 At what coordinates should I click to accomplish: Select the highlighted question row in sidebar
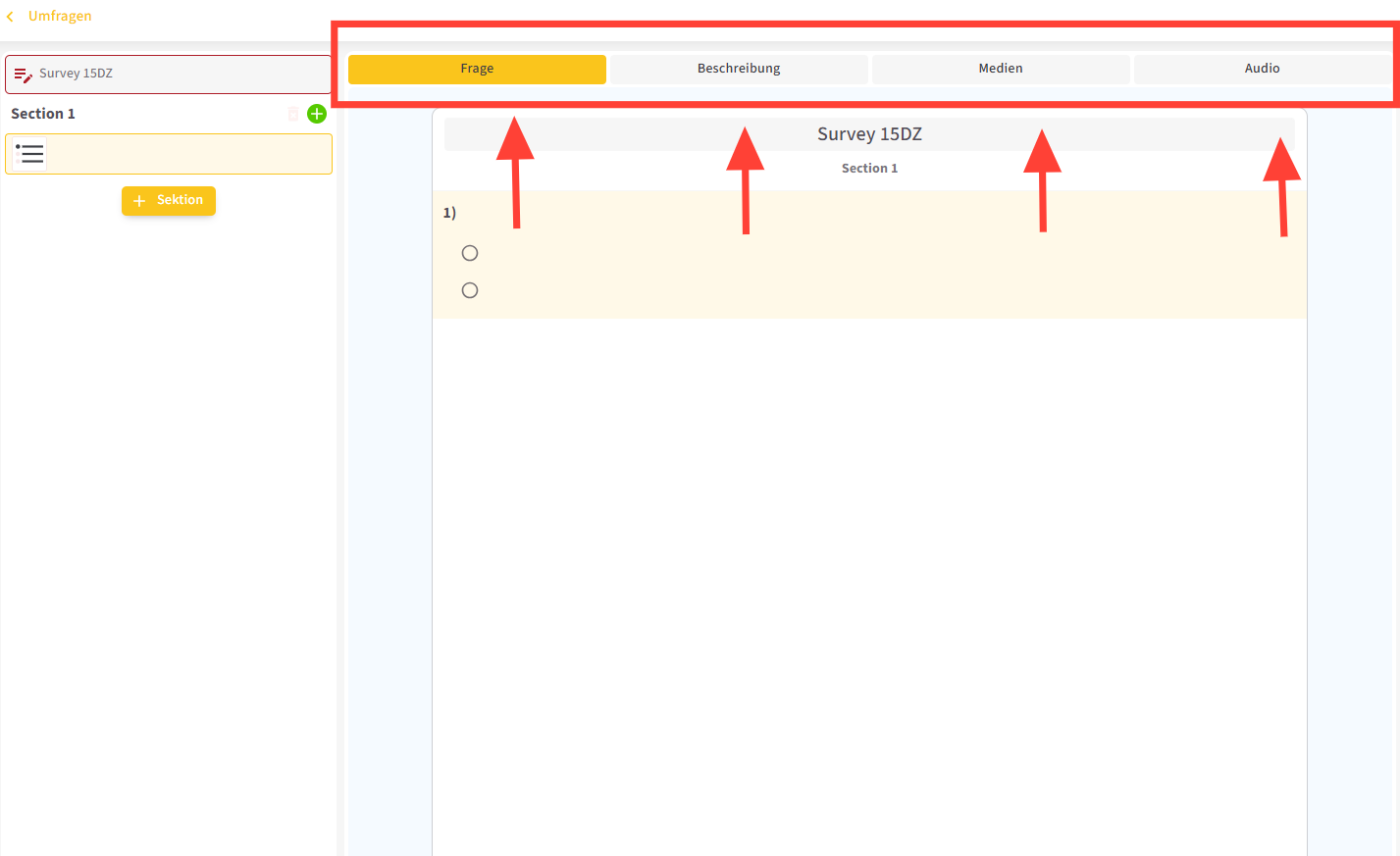click(x=186, y=154)
